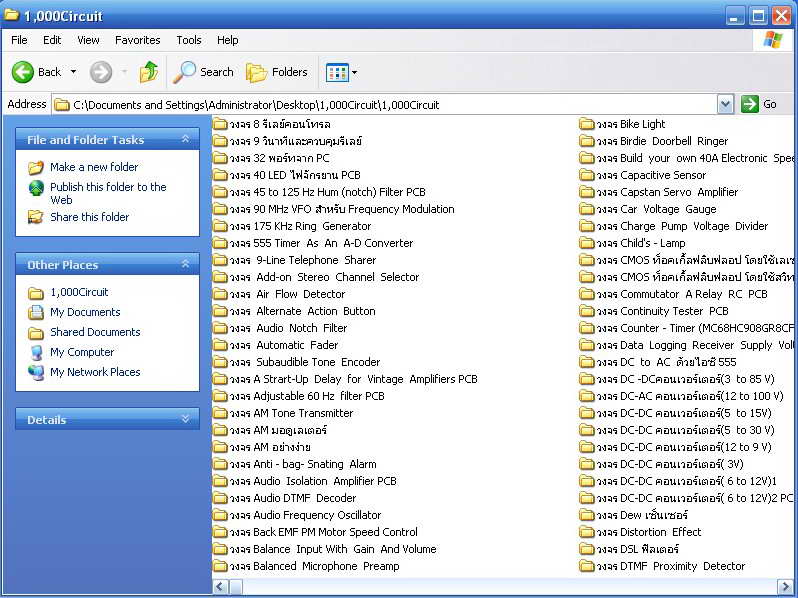Click the My Network Places icon
The image size is (798, 598).
pos(36,373)
